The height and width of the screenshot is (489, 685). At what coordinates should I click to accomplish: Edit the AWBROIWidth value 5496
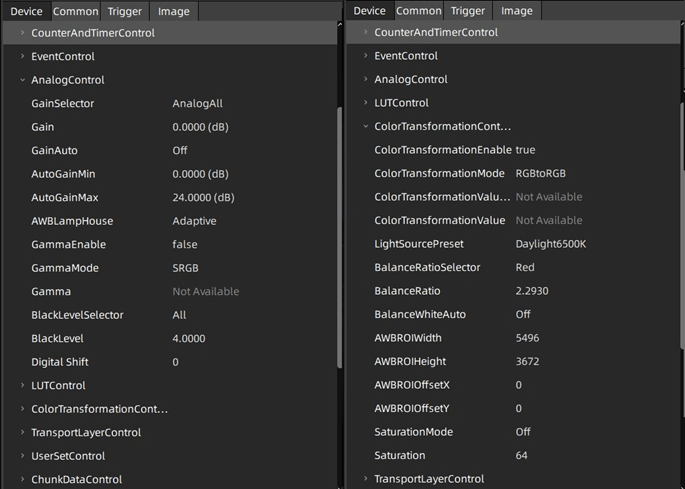pyautogui.click(x=529, y=338)
